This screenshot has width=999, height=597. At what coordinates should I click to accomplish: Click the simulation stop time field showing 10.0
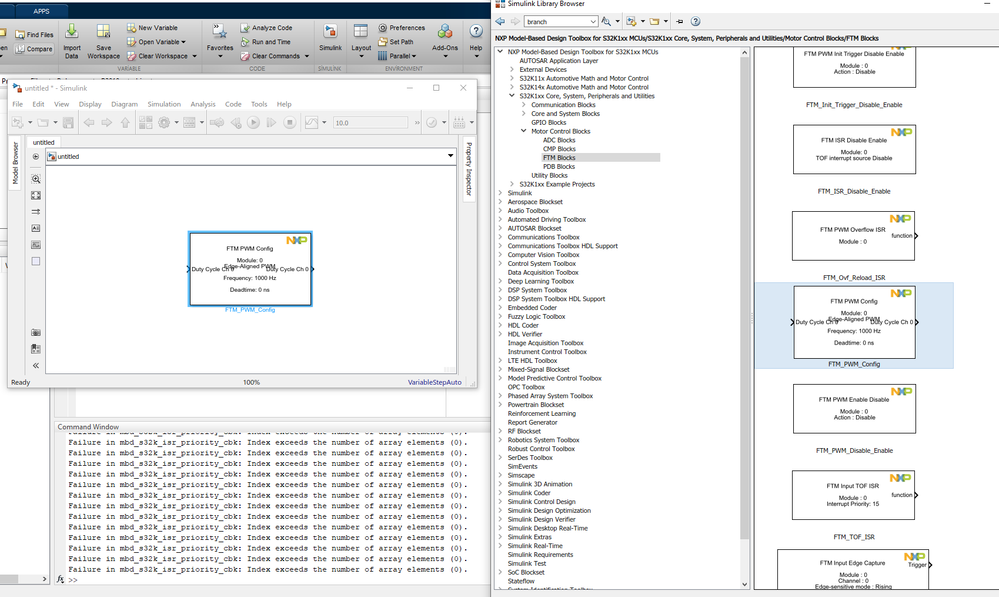click(370, 122)
